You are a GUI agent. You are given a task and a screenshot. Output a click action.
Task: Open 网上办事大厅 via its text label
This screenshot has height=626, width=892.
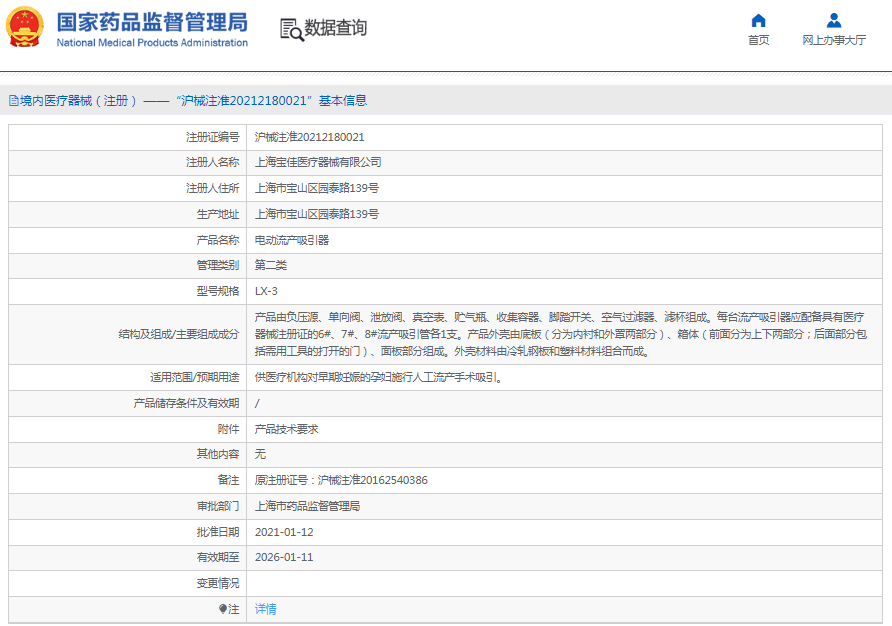833,41
